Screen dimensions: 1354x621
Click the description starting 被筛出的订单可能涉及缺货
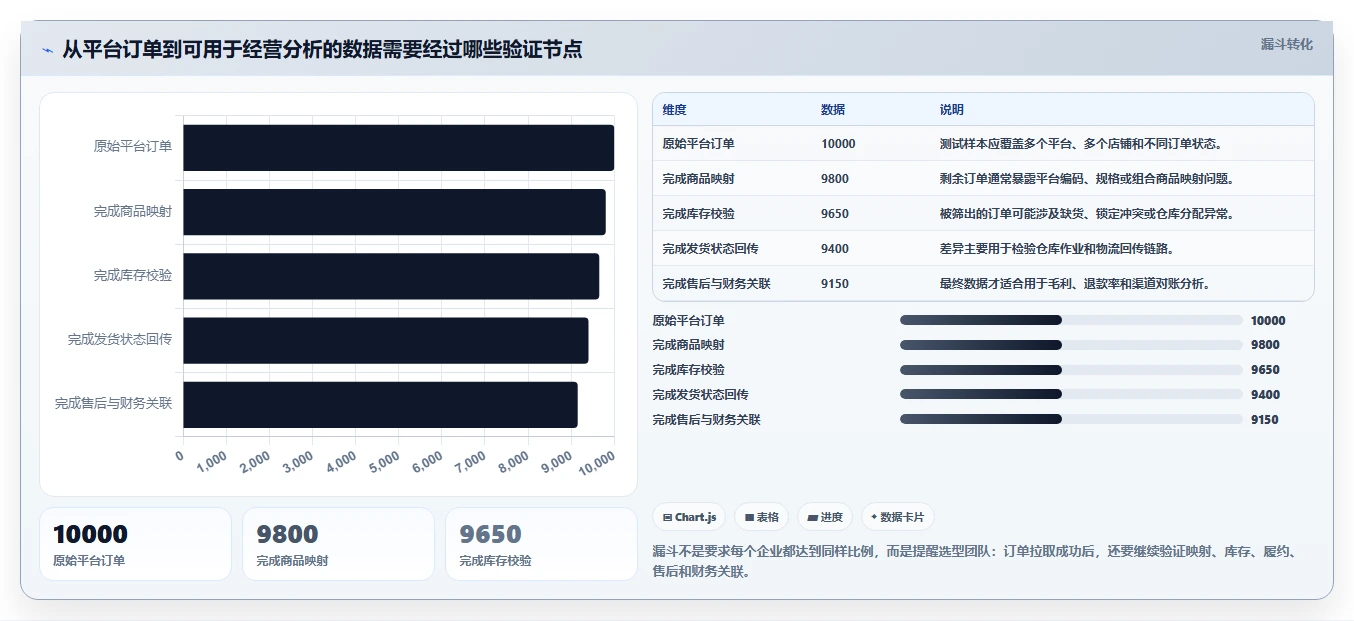pos(1087,214)
